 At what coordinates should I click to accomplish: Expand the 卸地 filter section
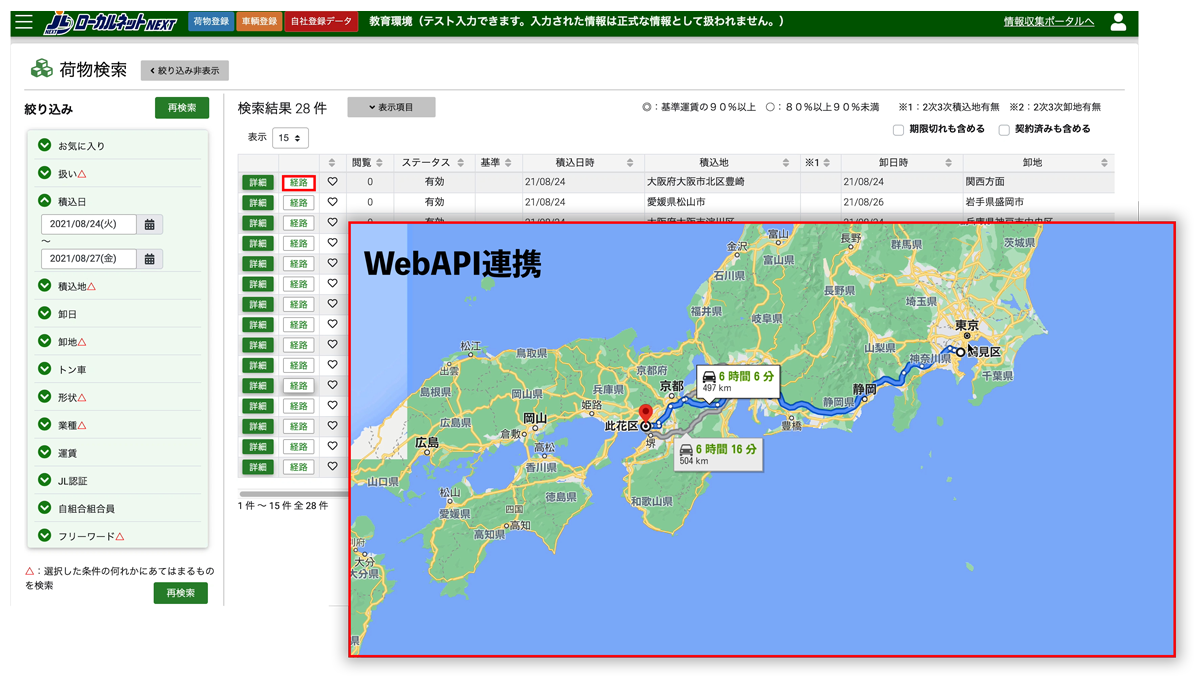coord(45,341)
